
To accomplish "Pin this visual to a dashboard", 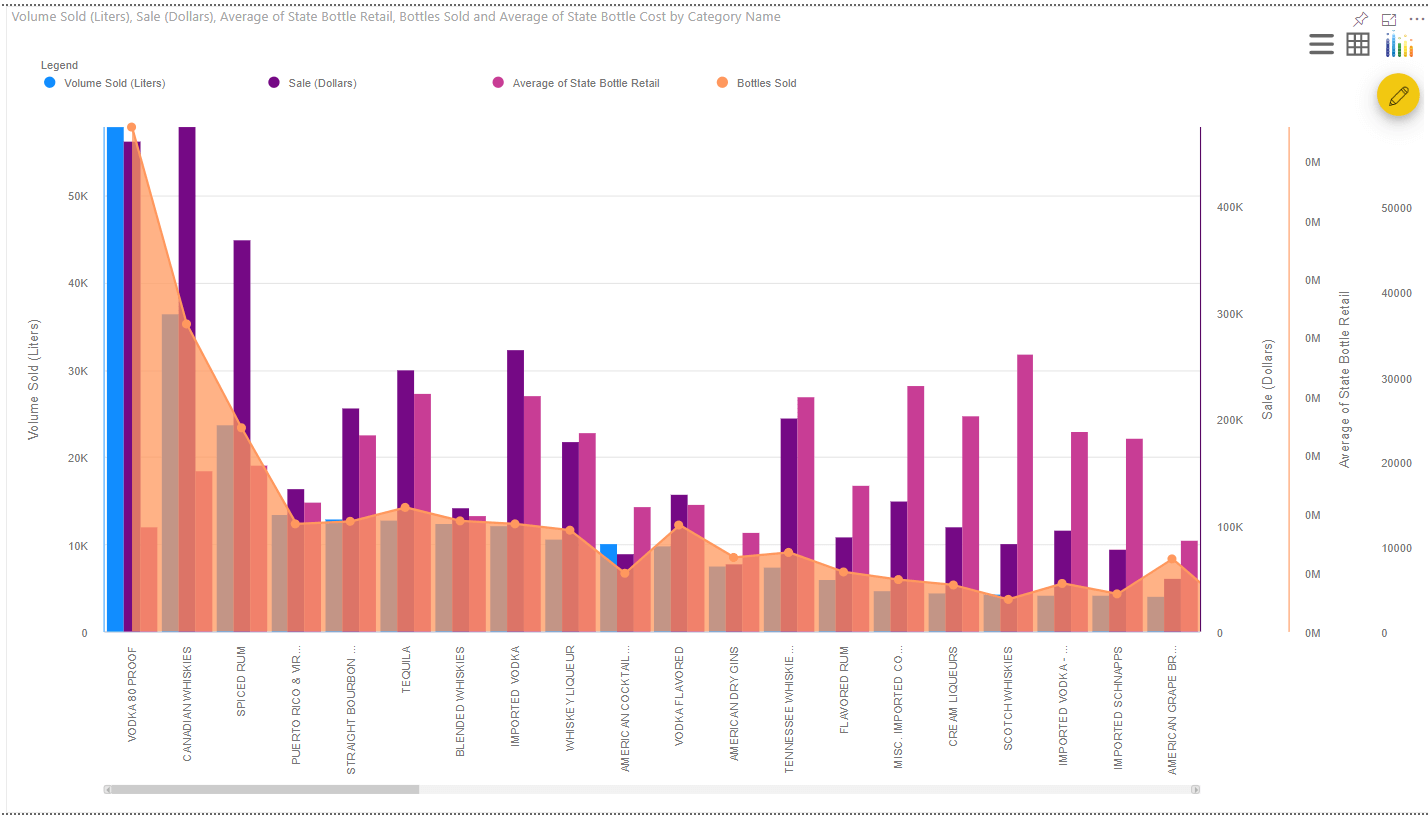I will coord(1360,18).
